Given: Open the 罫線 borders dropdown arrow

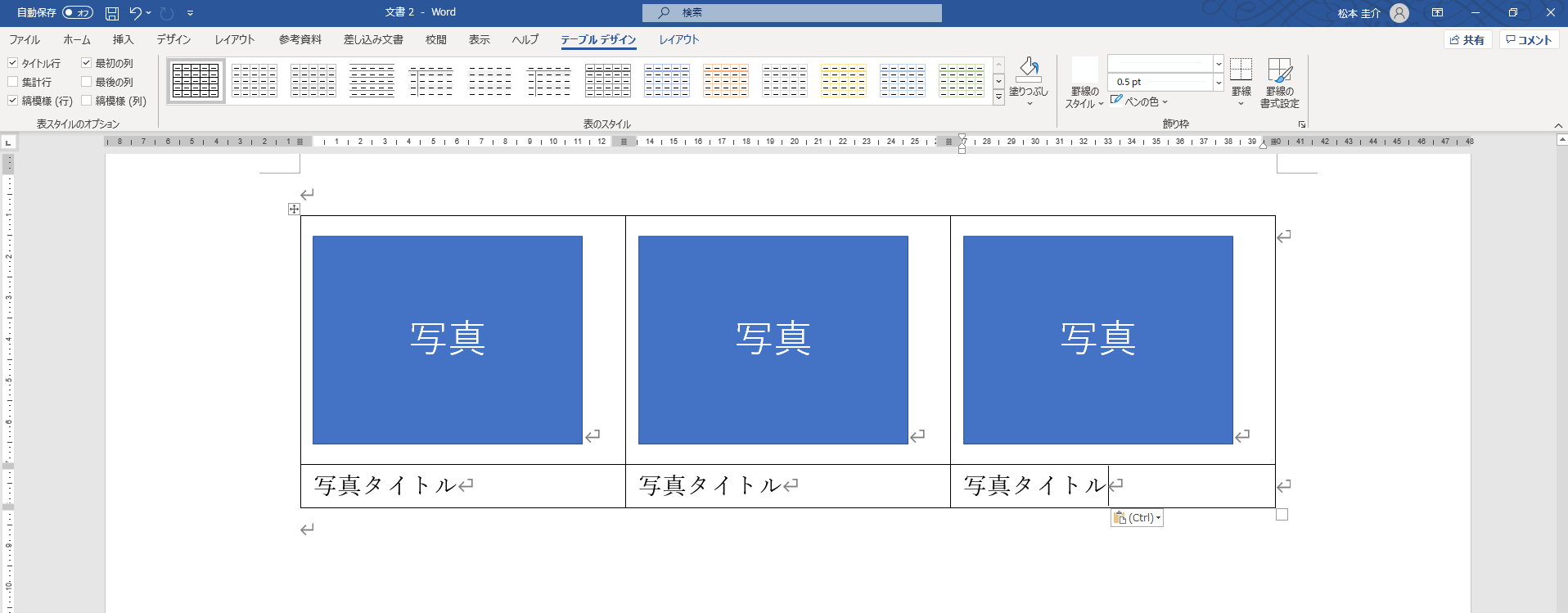Looking at the screenshot, I should pyautogui.click(x=1241, y=104).
